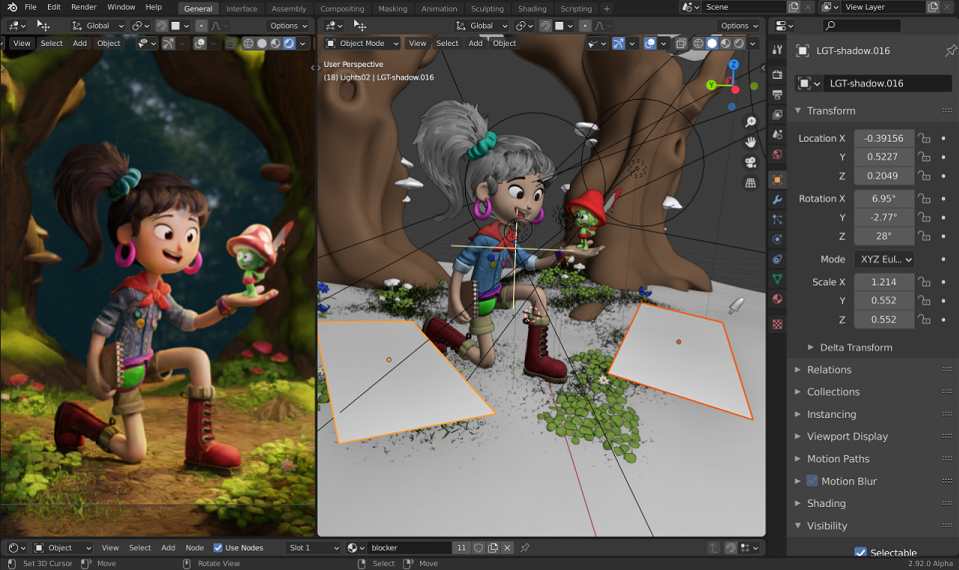Open Object Mode dropdown

tap(362, 43)
